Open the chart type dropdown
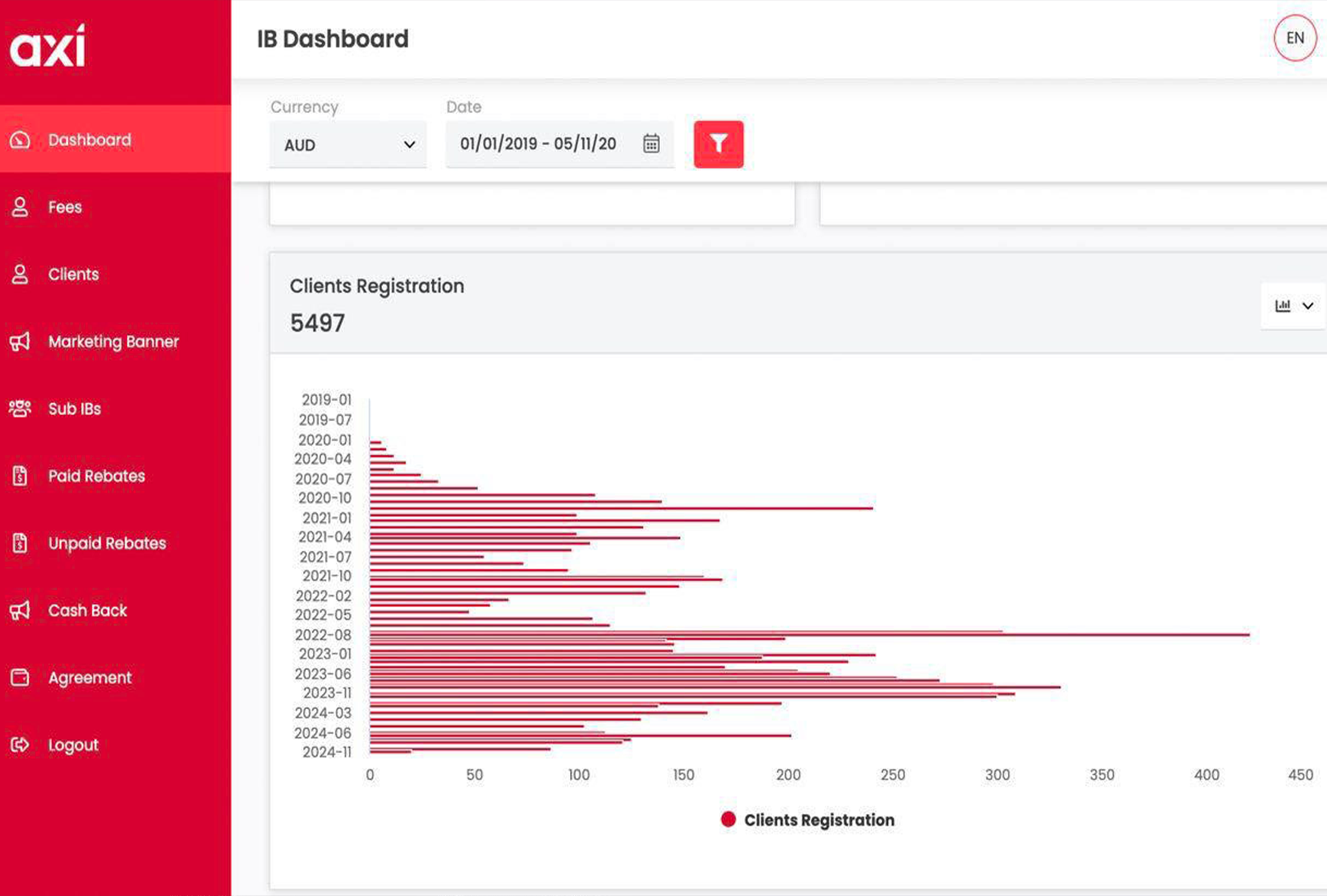The image size is (1327, 896). click(x=1294, y=306)
